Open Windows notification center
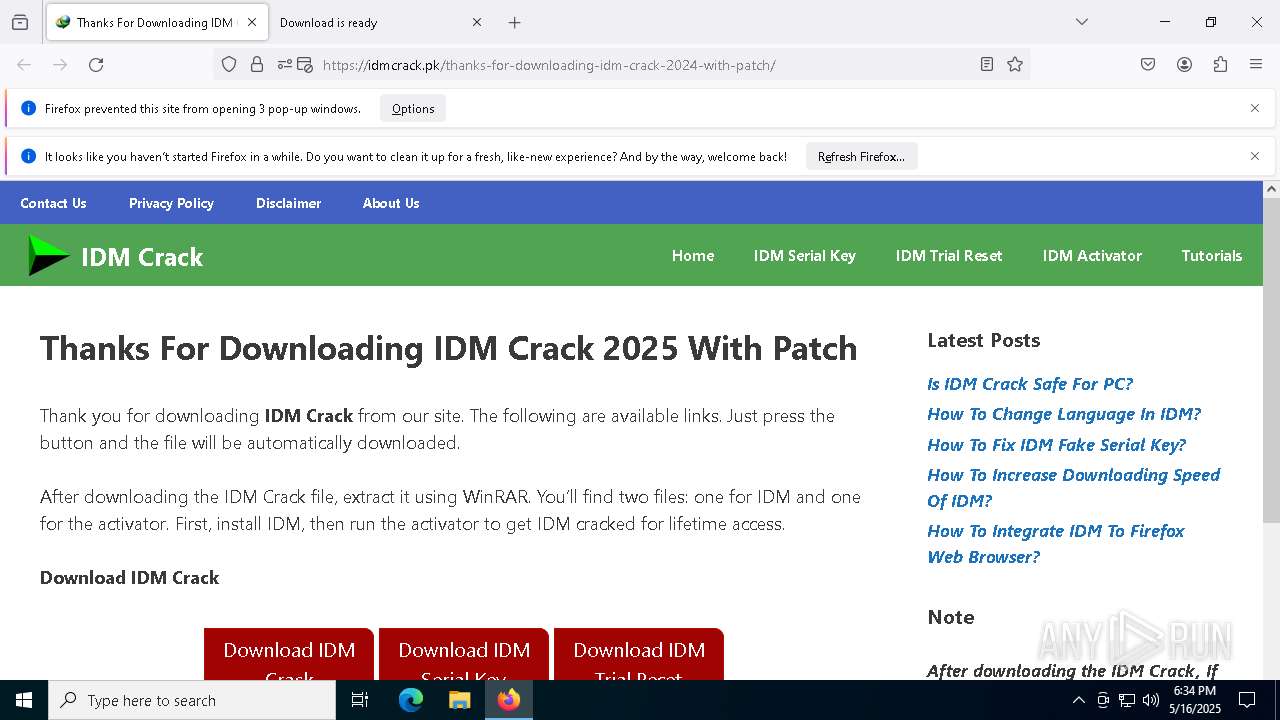The width and height of the screenshot is (1280, 720). [1247, 700]
